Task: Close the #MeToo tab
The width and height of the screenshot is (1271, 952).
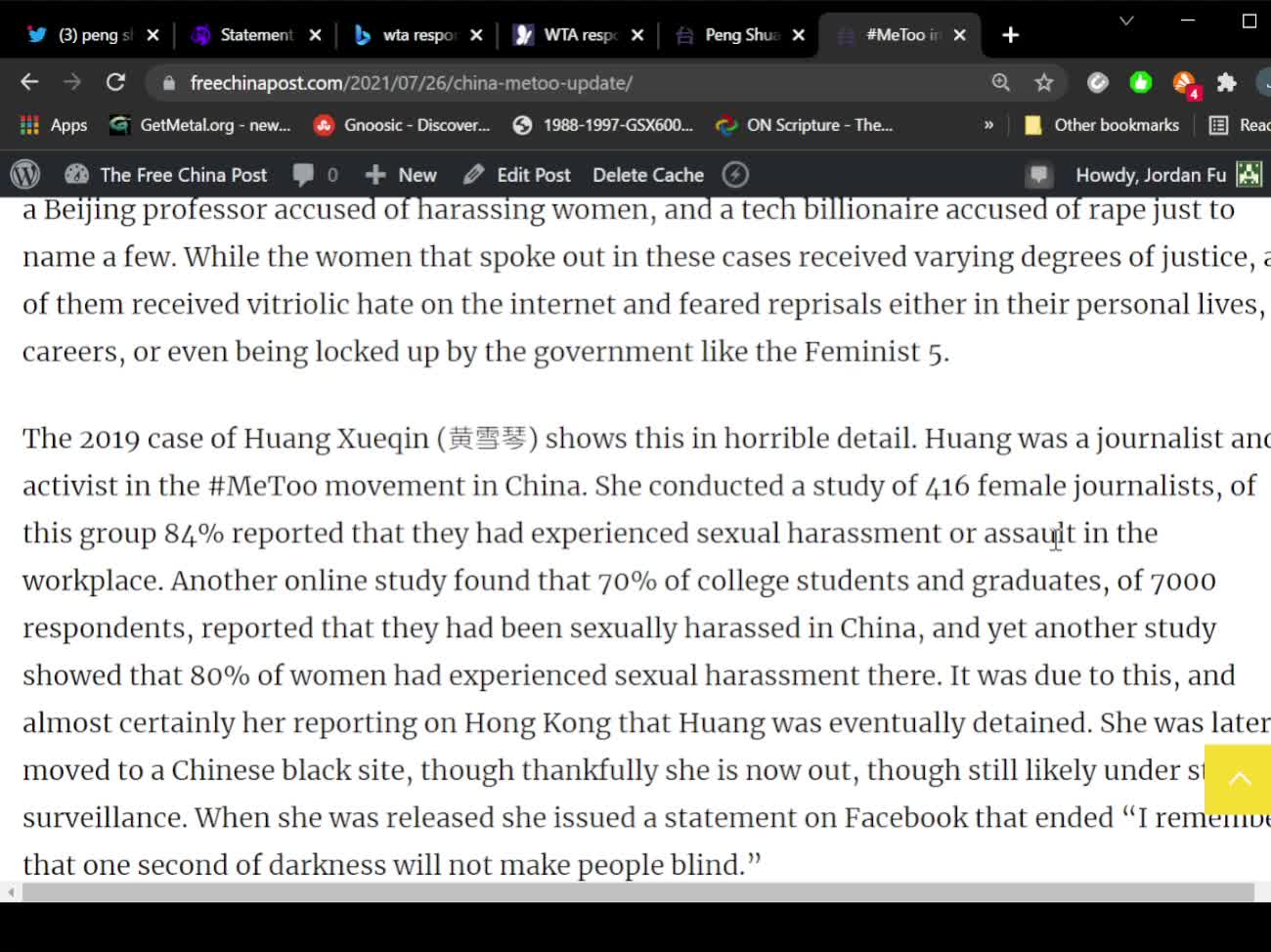Action: pyautogui.click(x=960, y=35)
